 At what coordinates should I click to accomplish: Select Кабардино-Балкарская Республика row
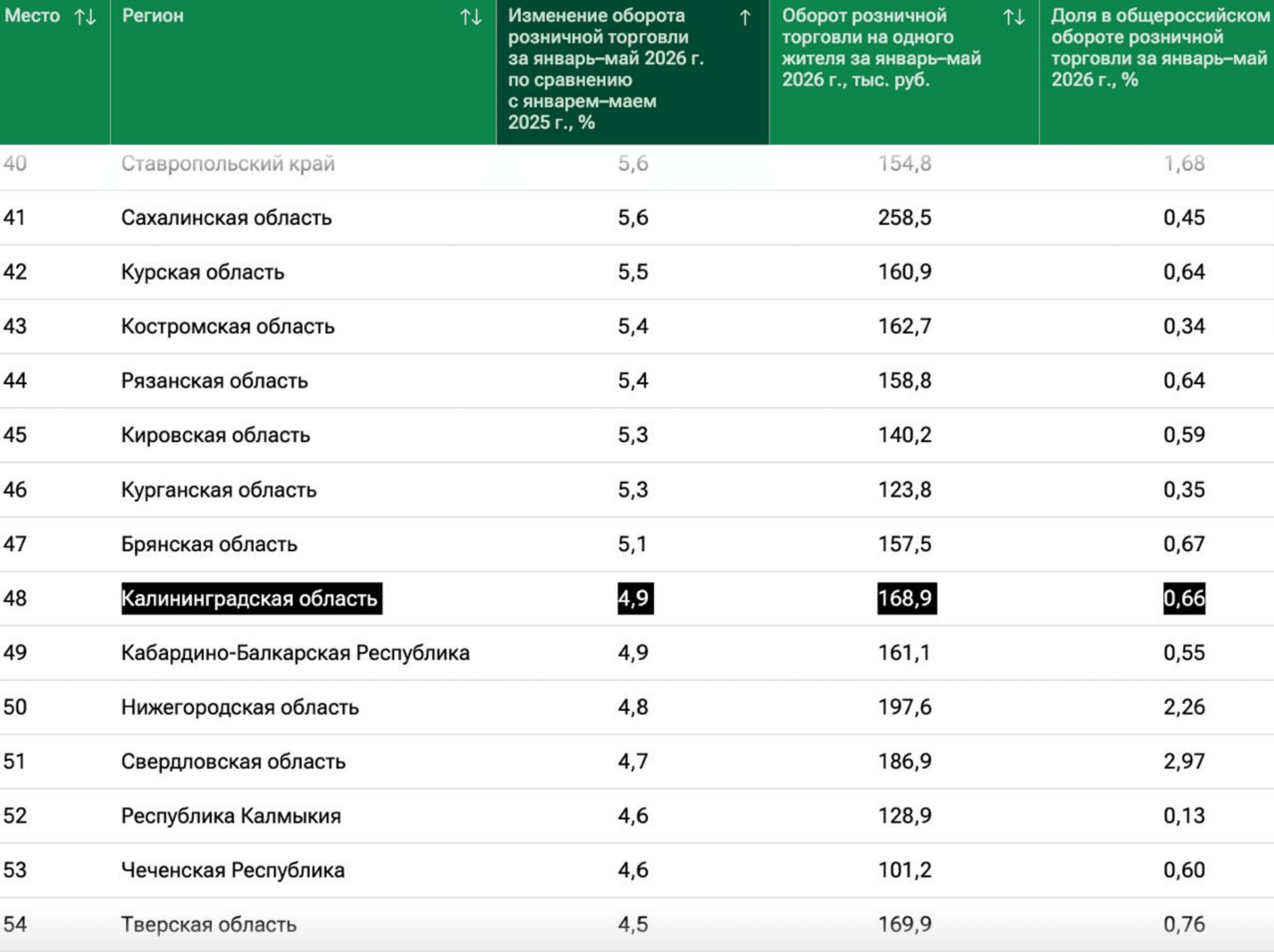click(637, 652)
